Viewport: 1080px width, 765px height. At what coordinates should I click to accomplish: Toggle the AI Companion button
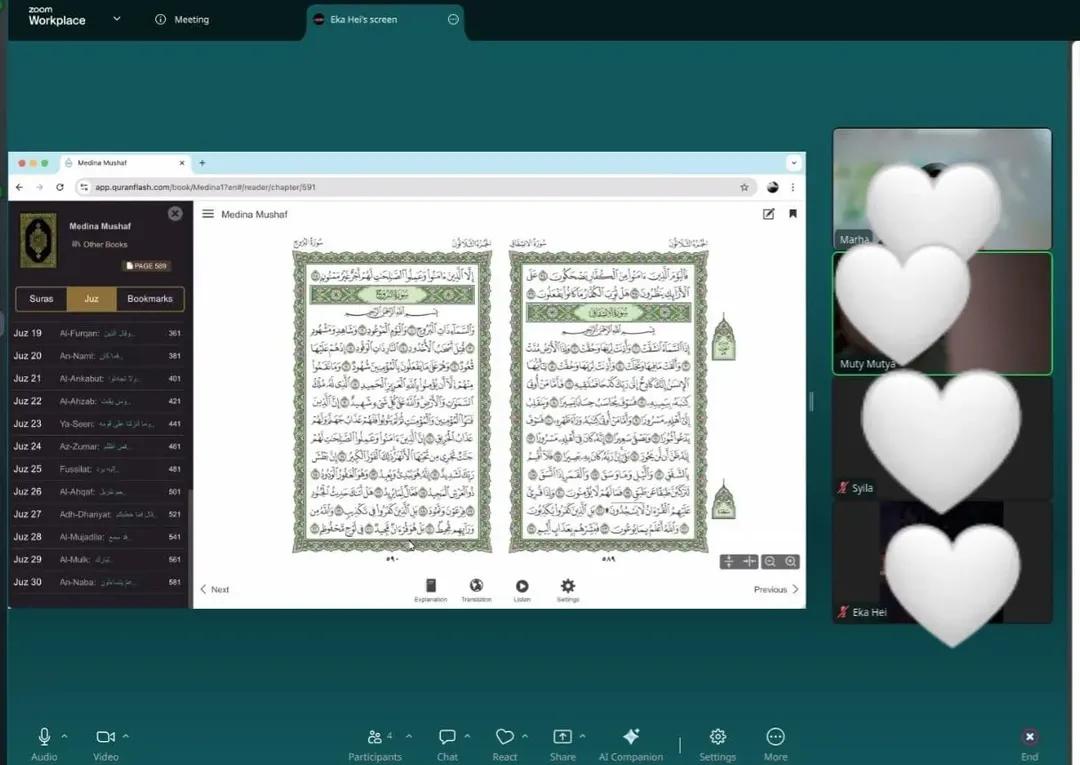tap(631, 737)
